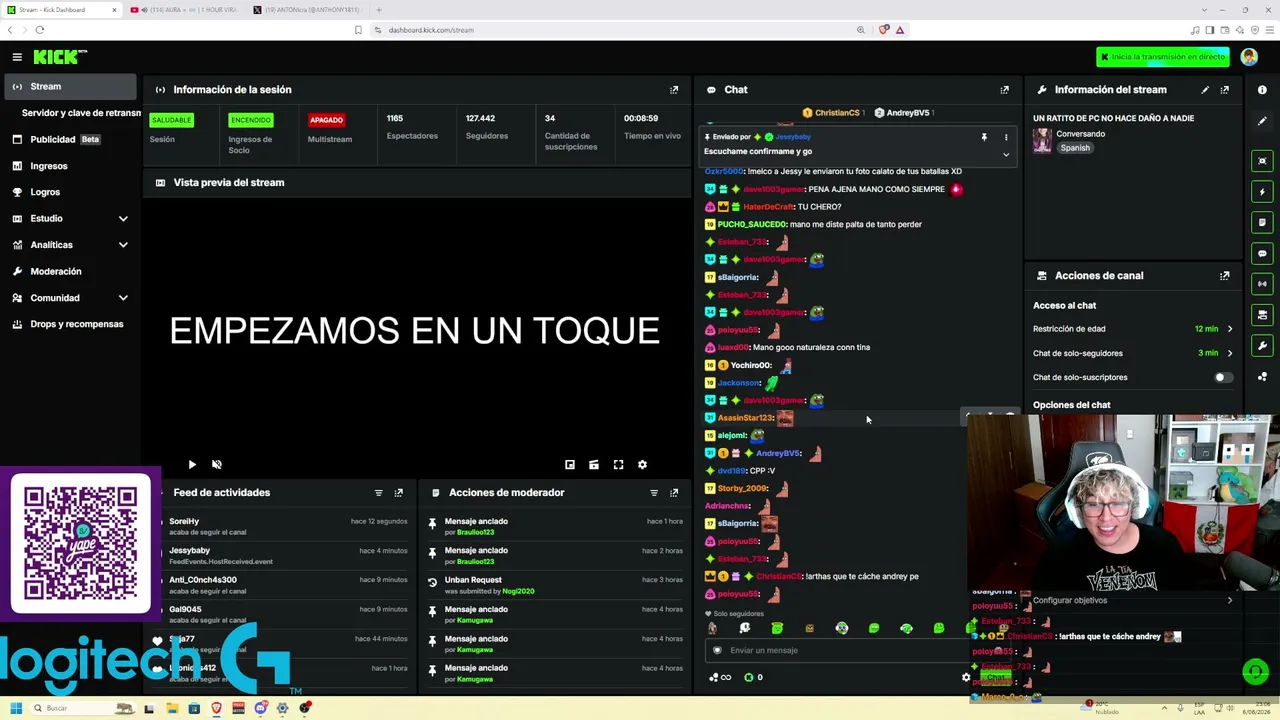Filter the Acciones de moderador list

coord(654,493)
